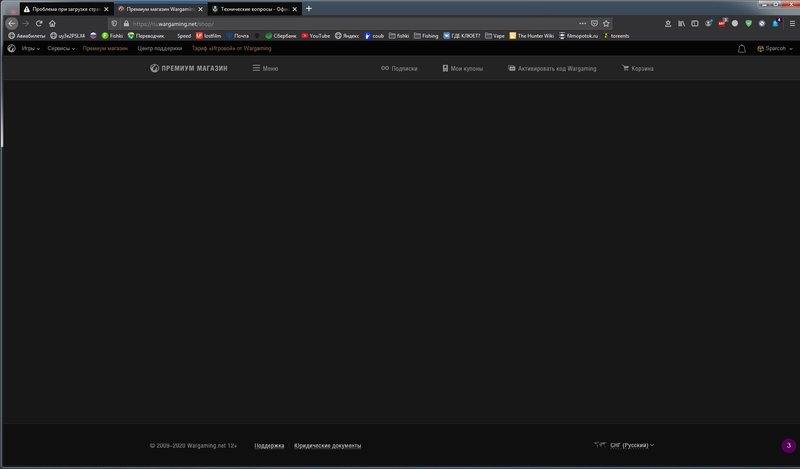Go back using the browser Back arrow

[12, 23]
